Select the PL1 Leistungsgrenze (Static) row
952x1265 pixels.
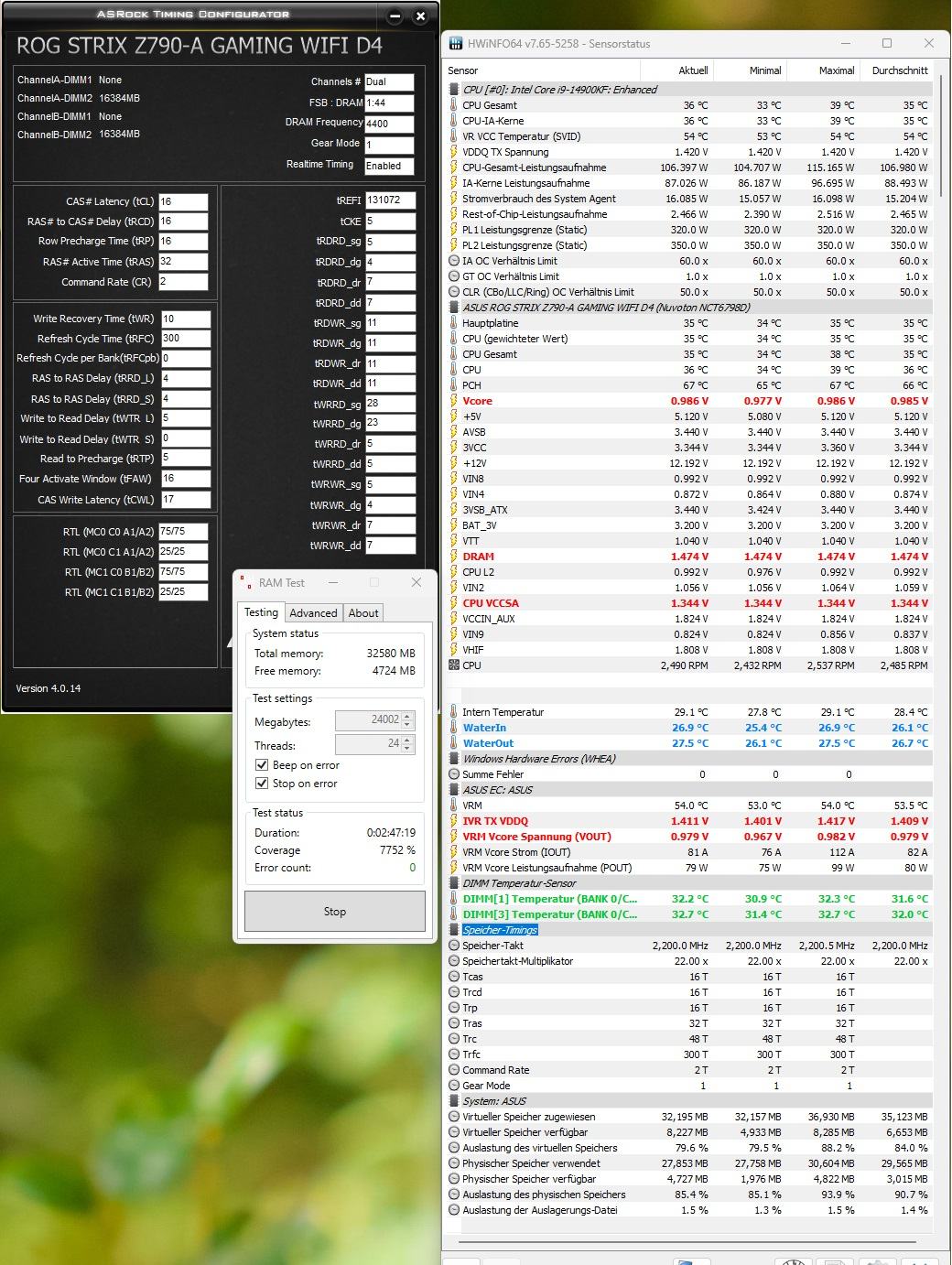(689, 230)
